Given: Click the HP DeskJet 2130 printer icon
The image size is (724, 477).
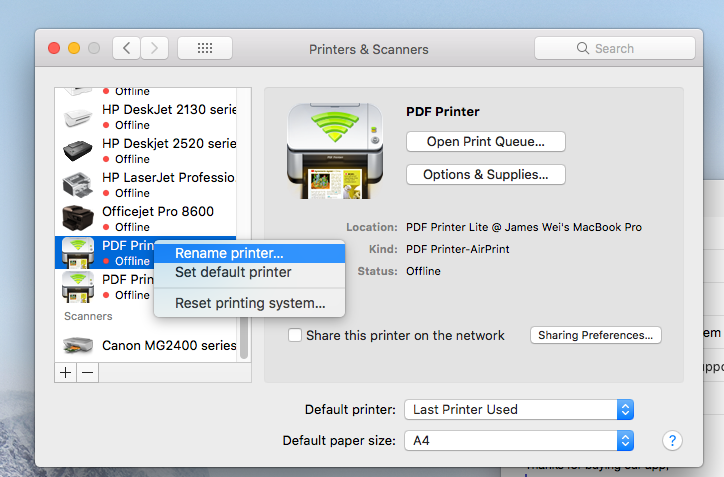Looking at the screenshot, I should [78, 117].
